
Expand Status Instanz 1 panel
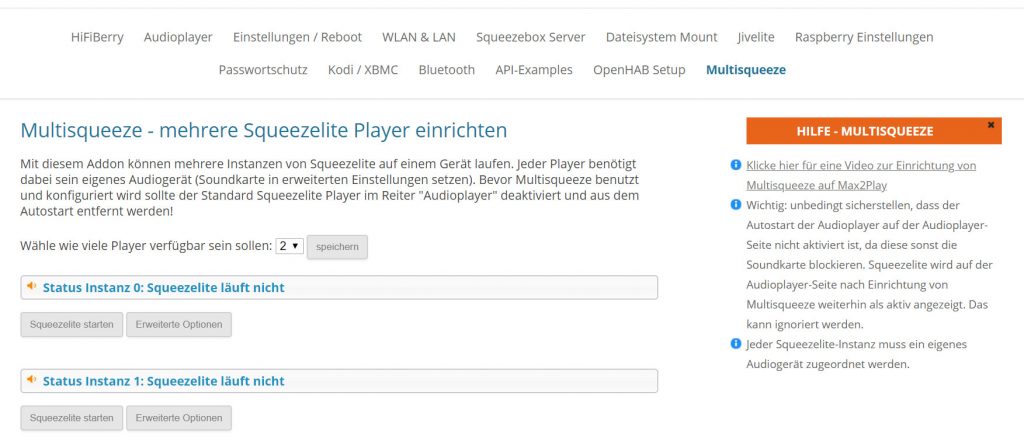(339, 381)
